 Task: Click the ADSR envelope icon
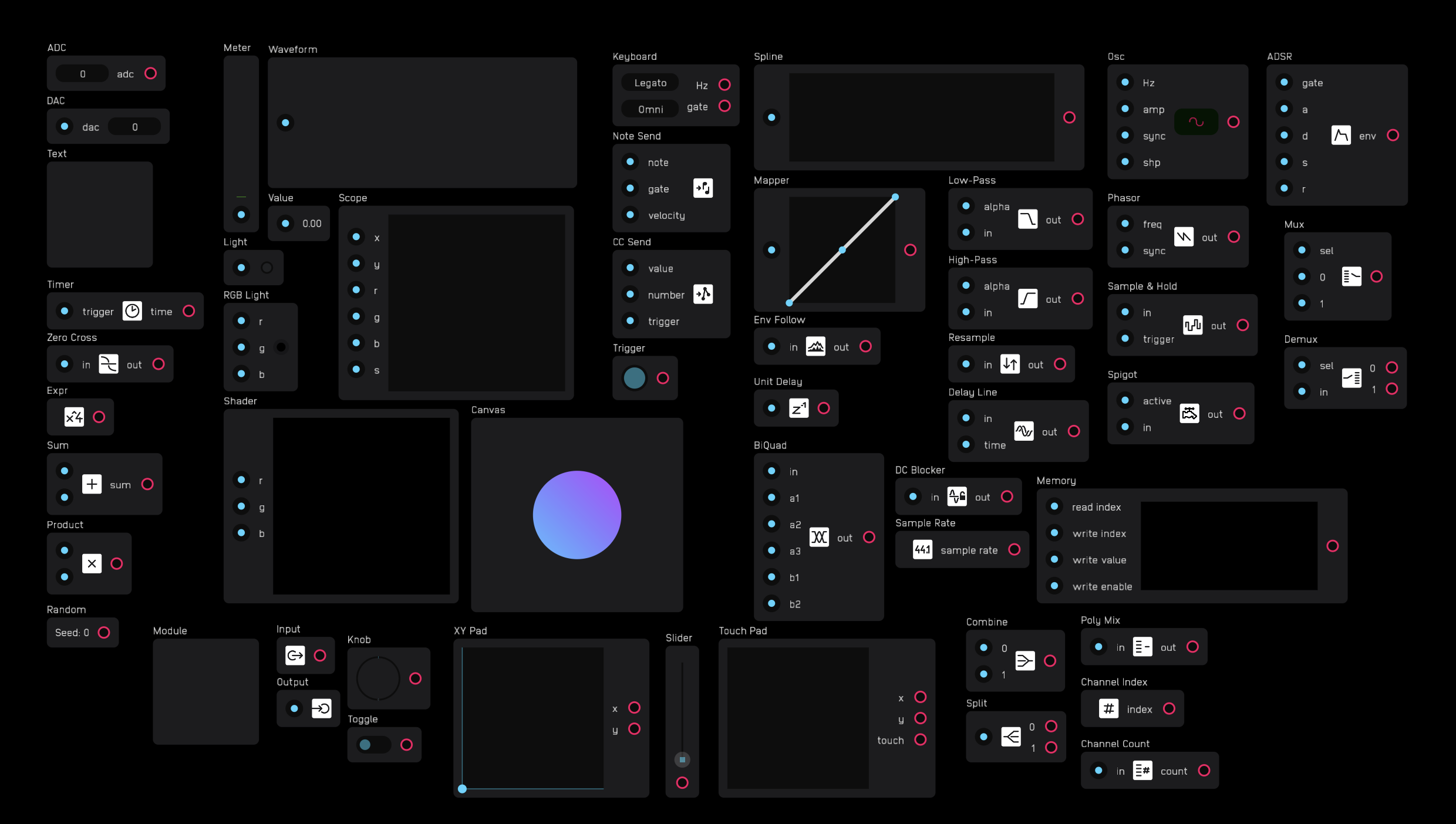(1341, 136)
